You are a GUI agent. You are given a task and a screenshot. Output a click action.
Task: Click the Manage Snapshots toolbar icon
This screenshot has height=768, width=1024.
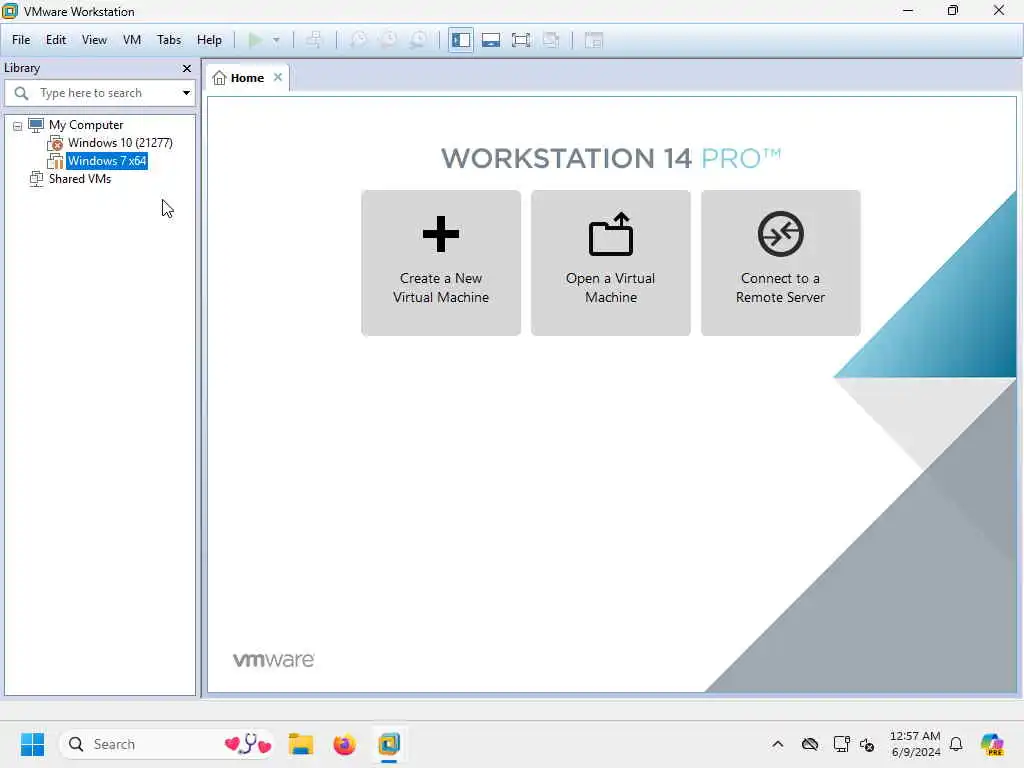coord(418,40)
